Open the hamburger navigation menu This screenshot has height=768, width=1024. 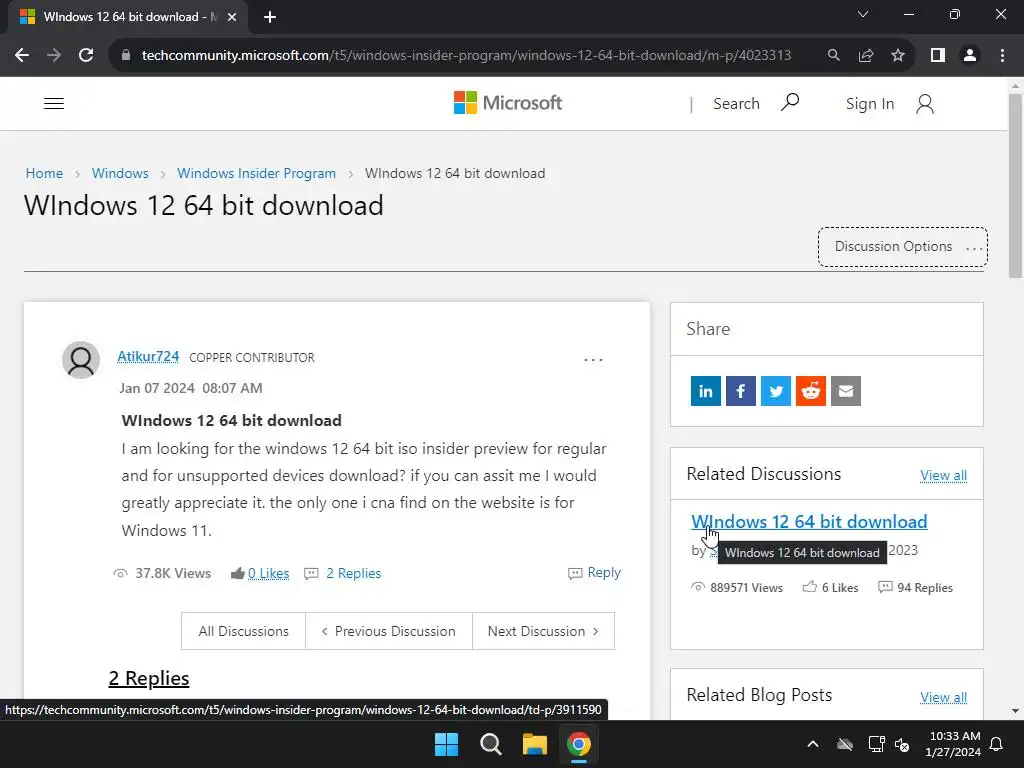tap(54, 103)
